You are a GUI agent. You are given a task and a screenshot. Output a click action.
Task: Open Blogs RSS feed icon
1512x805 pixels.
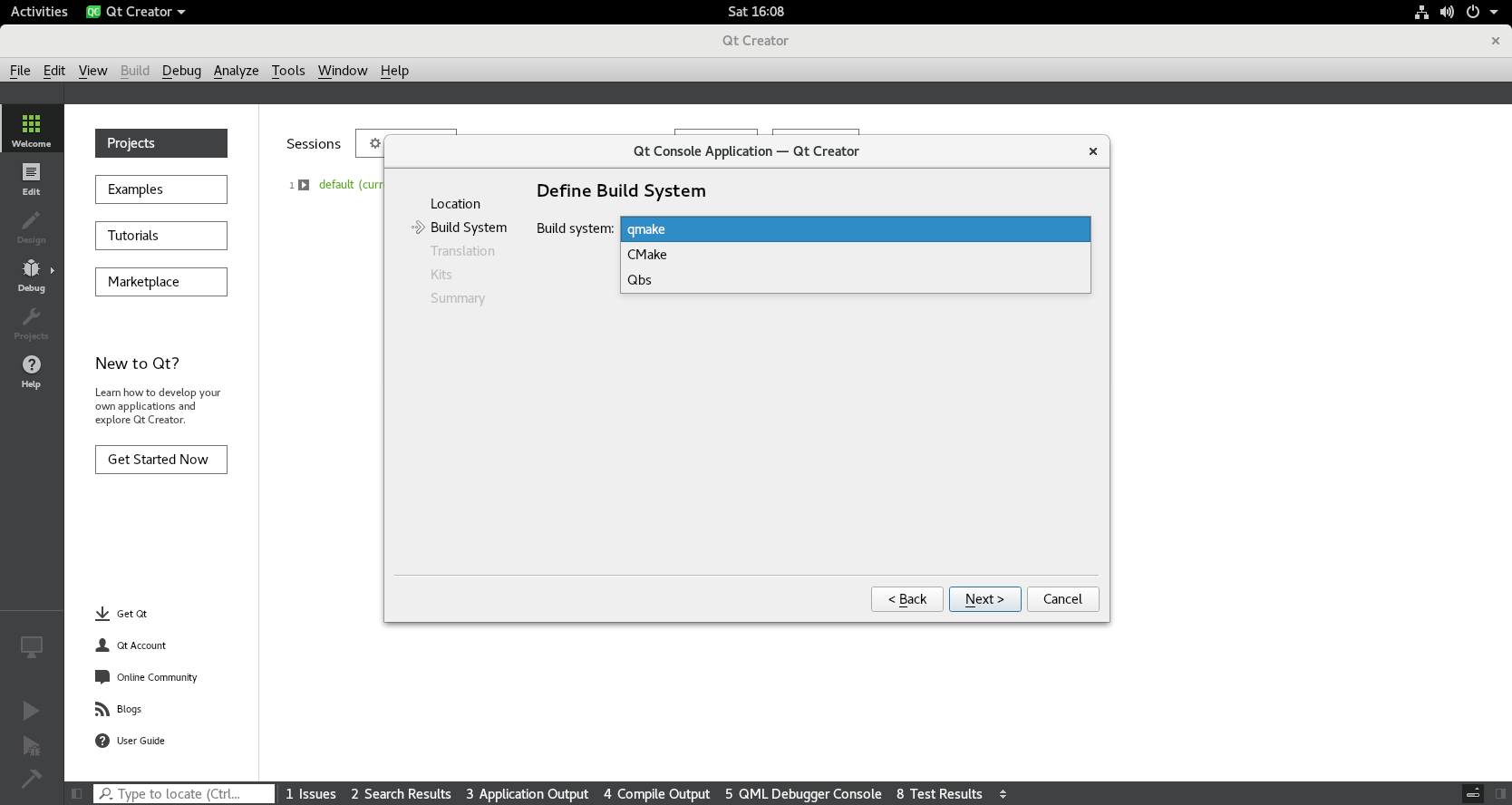tap(102, 709)
